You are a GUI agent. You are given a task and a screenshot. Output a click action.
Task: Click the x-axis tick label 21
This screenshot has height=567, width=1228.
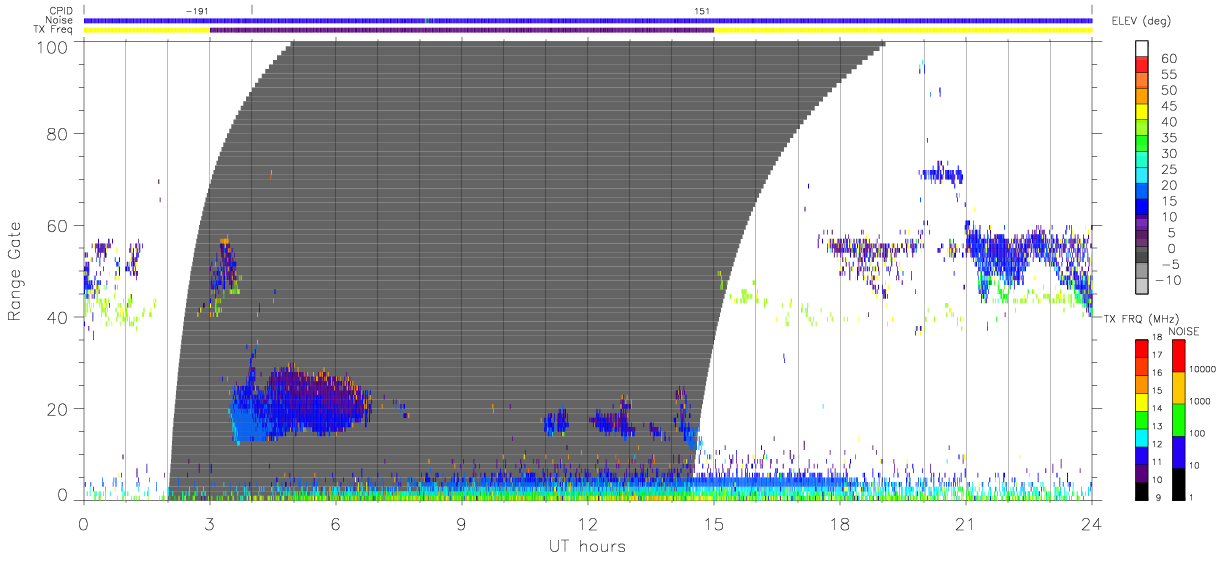966,523
